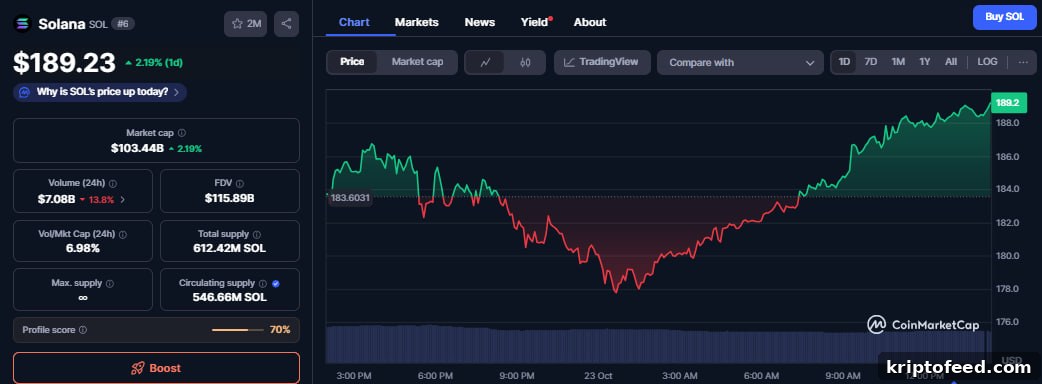Screen dimensions: 1042x384
Task: Open the Compare with dropdown
Action: click(740, 62)
